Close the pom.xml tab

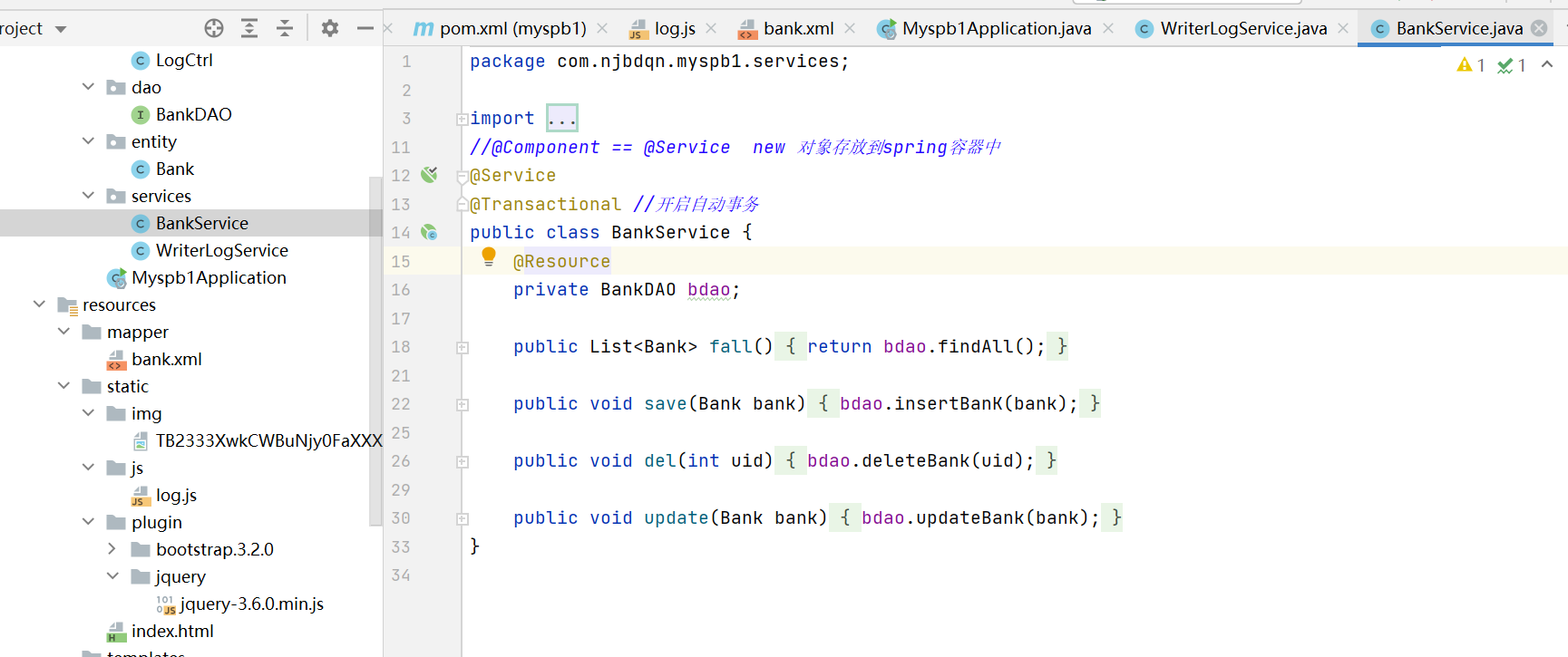(x=602, y=28)
